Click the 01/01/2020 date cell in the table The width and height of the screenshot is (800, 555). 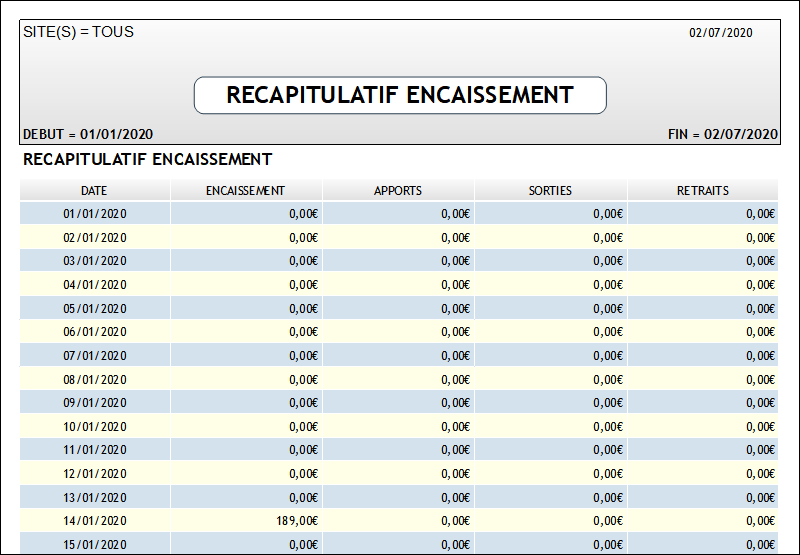point(95,213)
